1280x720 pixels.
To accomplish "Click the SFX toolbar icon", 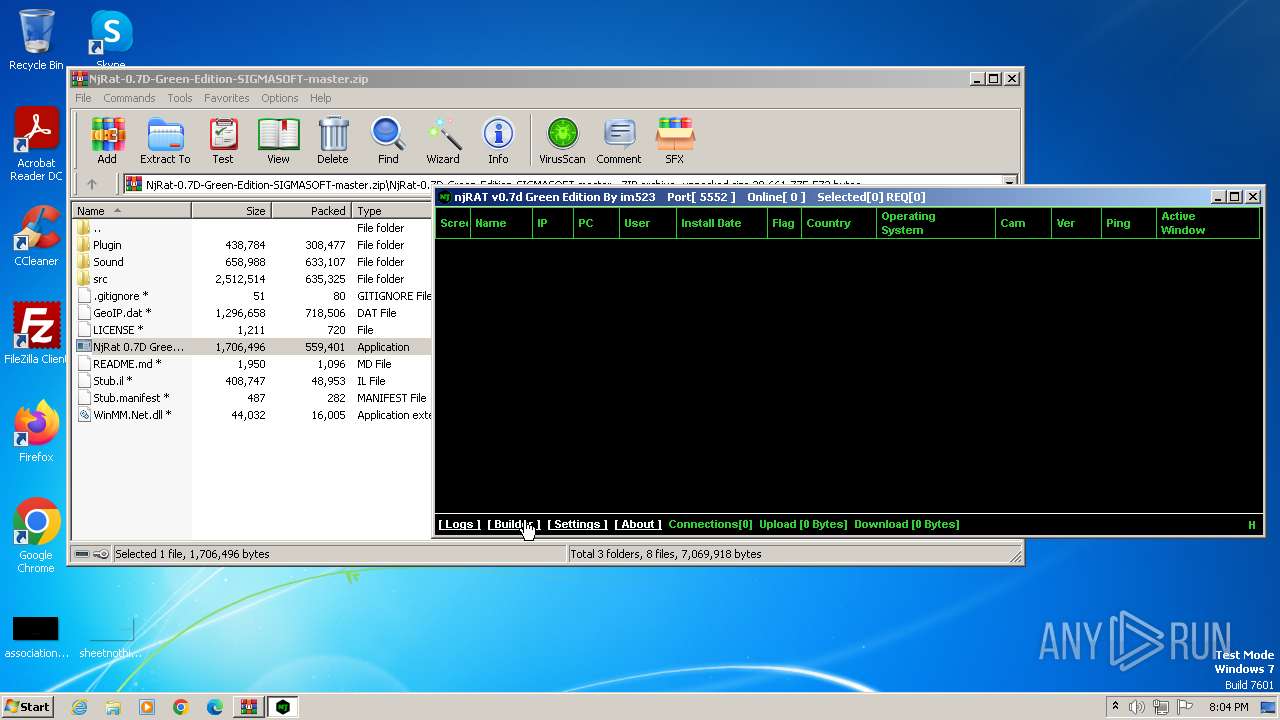I will [675, 141].
